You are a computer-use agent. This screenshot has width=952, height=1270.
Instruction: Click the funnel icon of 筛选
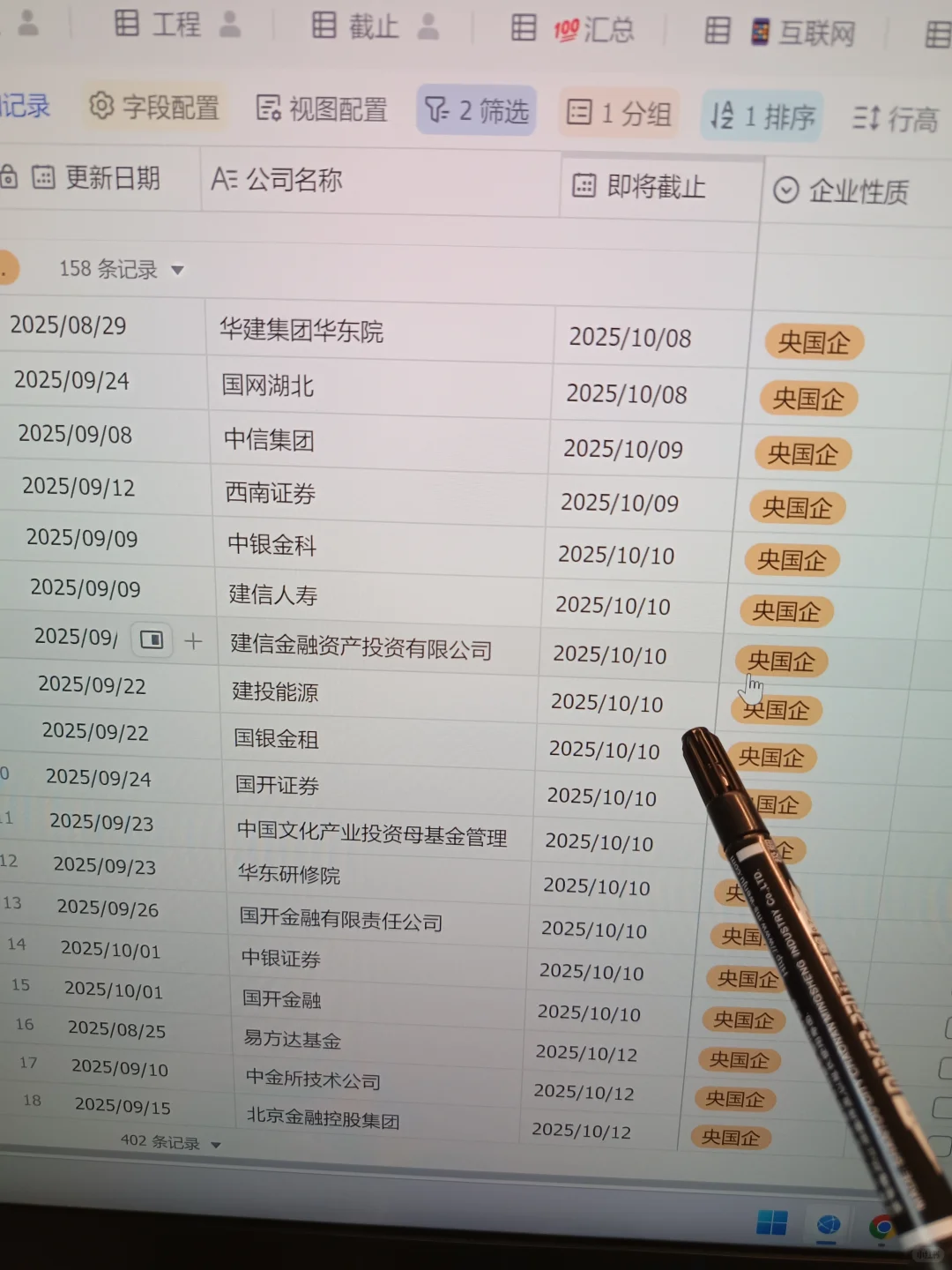[x=437, y=110]
